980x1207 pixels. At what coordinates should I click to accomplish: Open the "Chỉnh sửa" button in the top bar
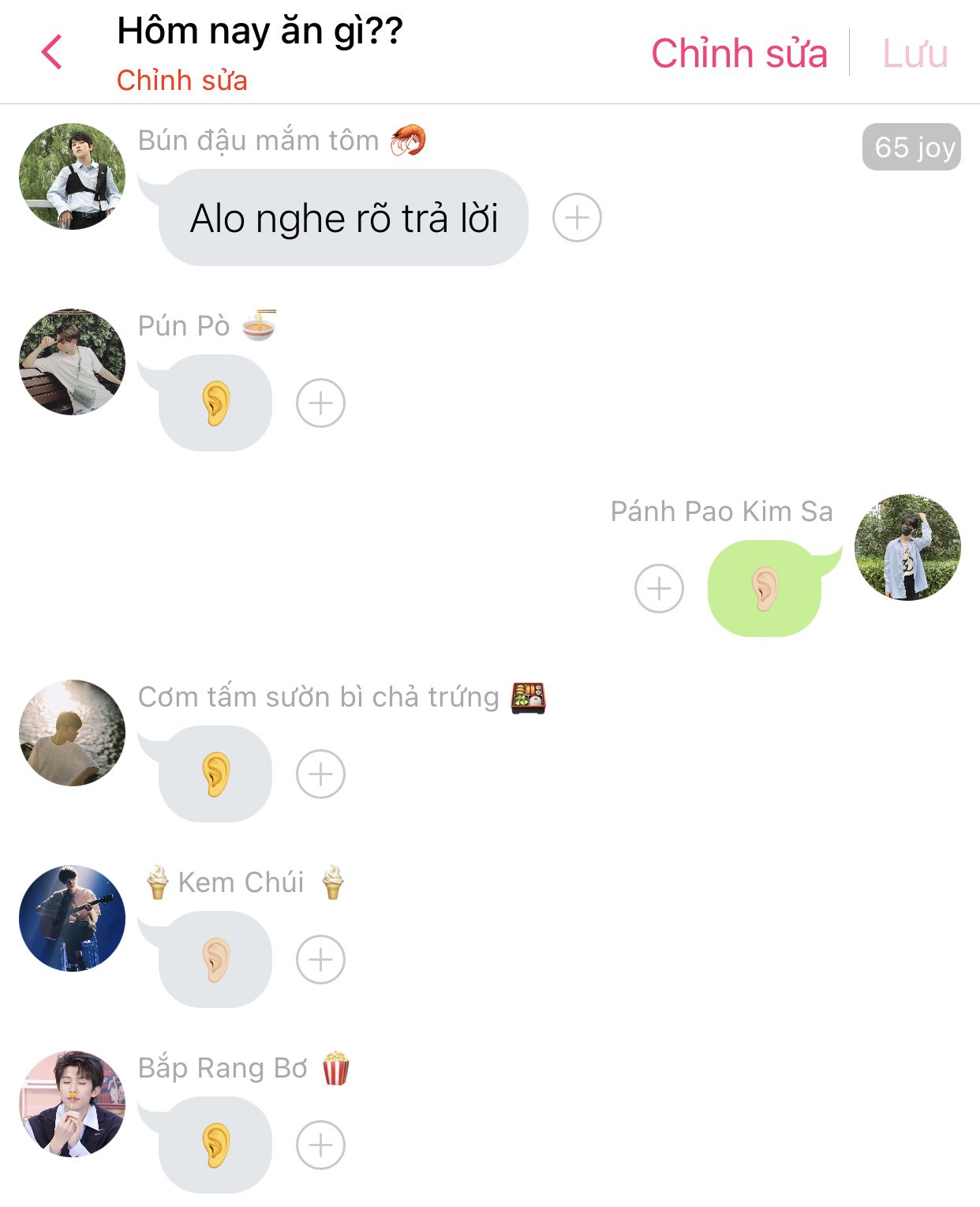[x=739, y=54]
